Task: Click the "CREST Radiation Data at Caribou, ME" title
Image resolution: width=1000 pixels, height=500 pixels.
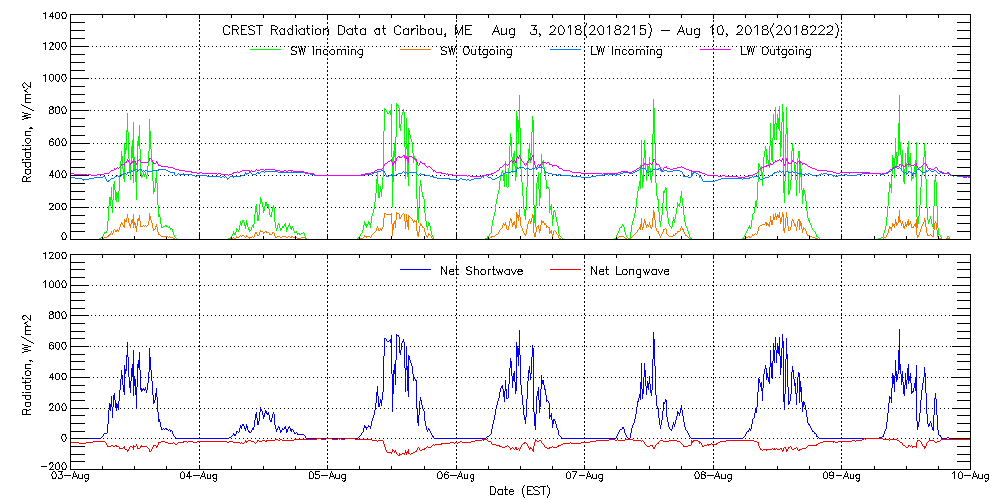Action: (337, 31)
